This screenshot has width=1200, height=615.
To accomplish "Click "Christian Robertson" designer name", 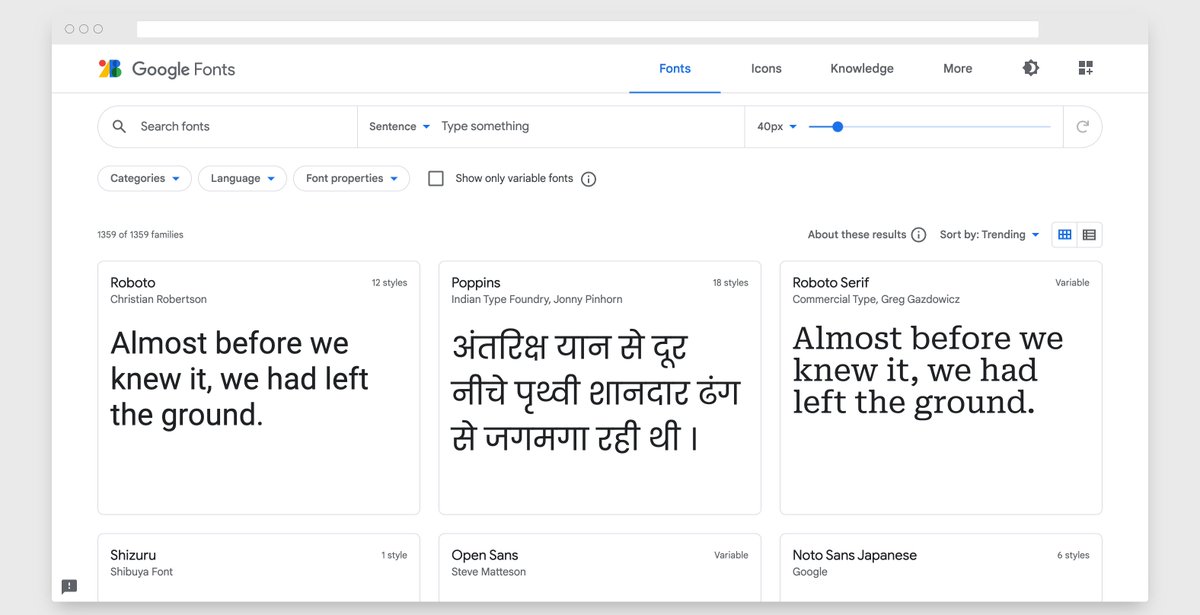I will click(x=159, y=299).
